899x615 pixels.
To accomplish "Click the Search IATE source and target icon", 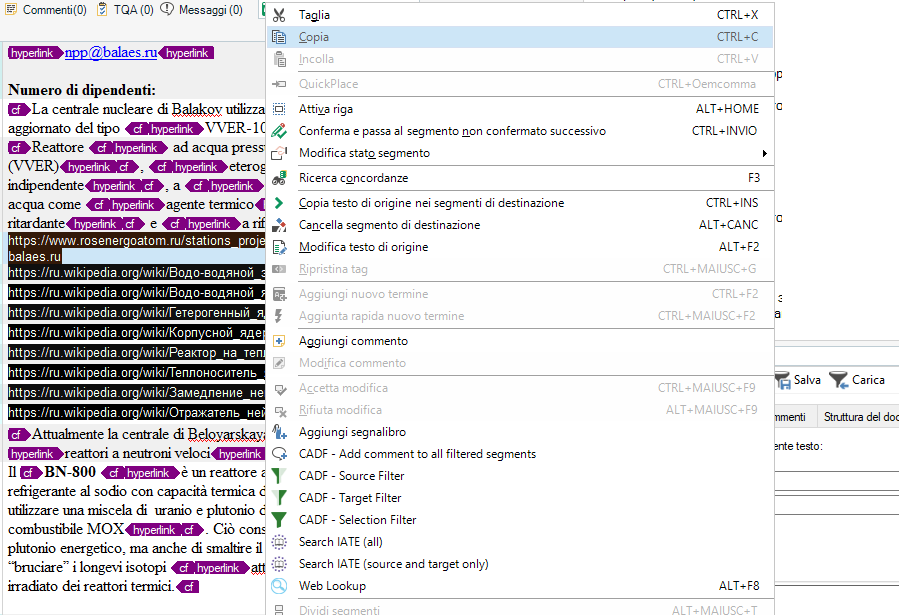I will pos(279,564).
